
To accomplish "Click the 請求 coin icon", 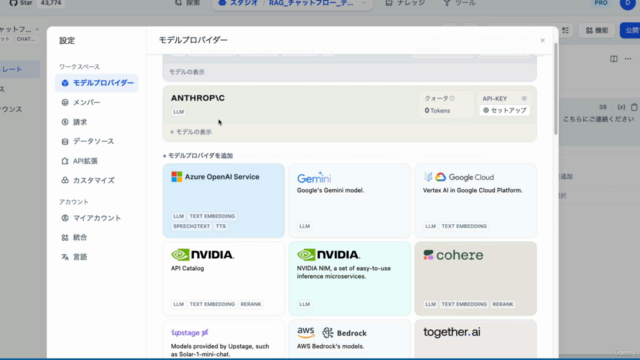I will [65, 122].
